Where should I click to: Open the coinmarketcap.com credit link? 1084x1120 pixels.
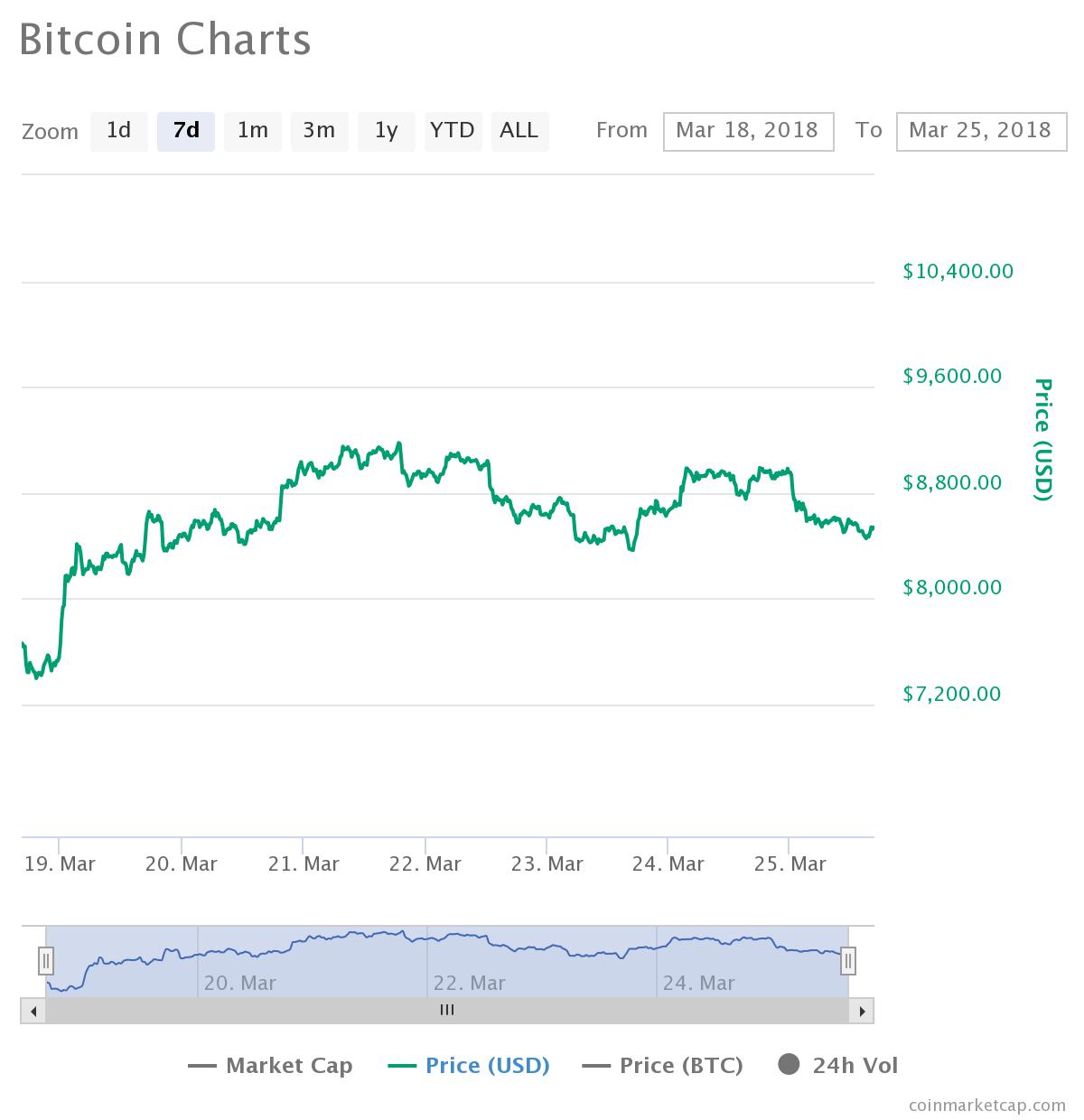click(x=987, y=1105)
